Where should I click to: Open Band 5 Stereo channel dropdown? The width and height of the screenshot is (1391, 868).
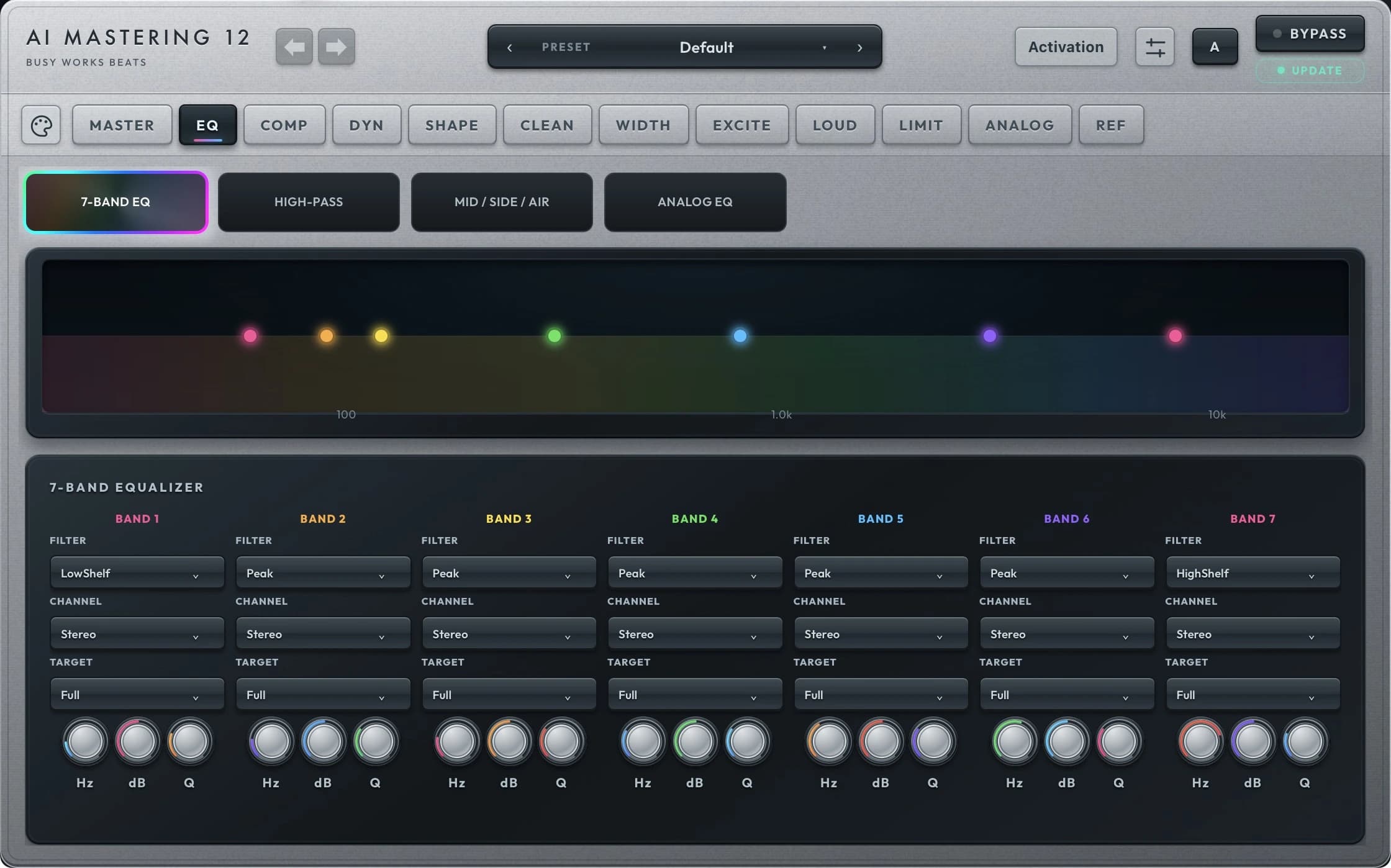881,634
